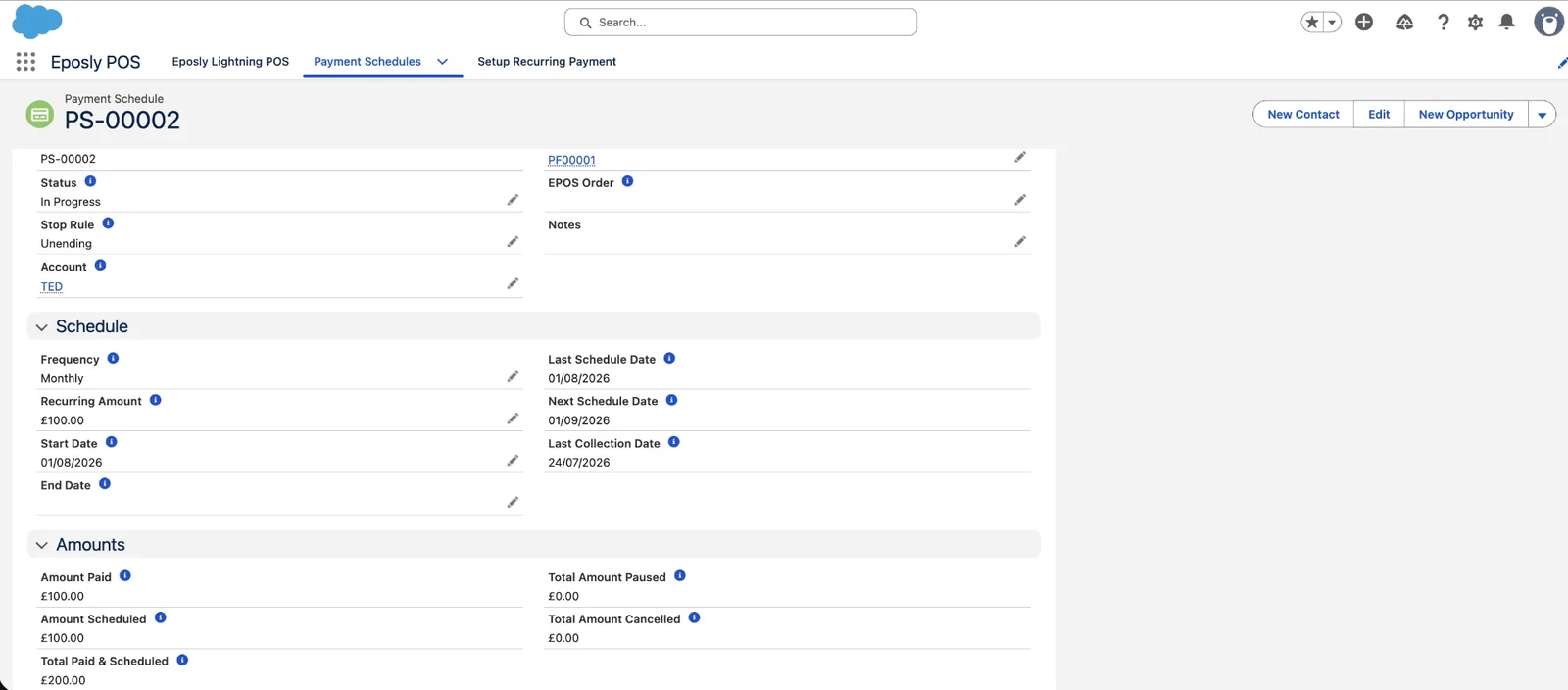Edit the Account field pencil
Viewport: 1568px width, 690px height.
[513, 283]
